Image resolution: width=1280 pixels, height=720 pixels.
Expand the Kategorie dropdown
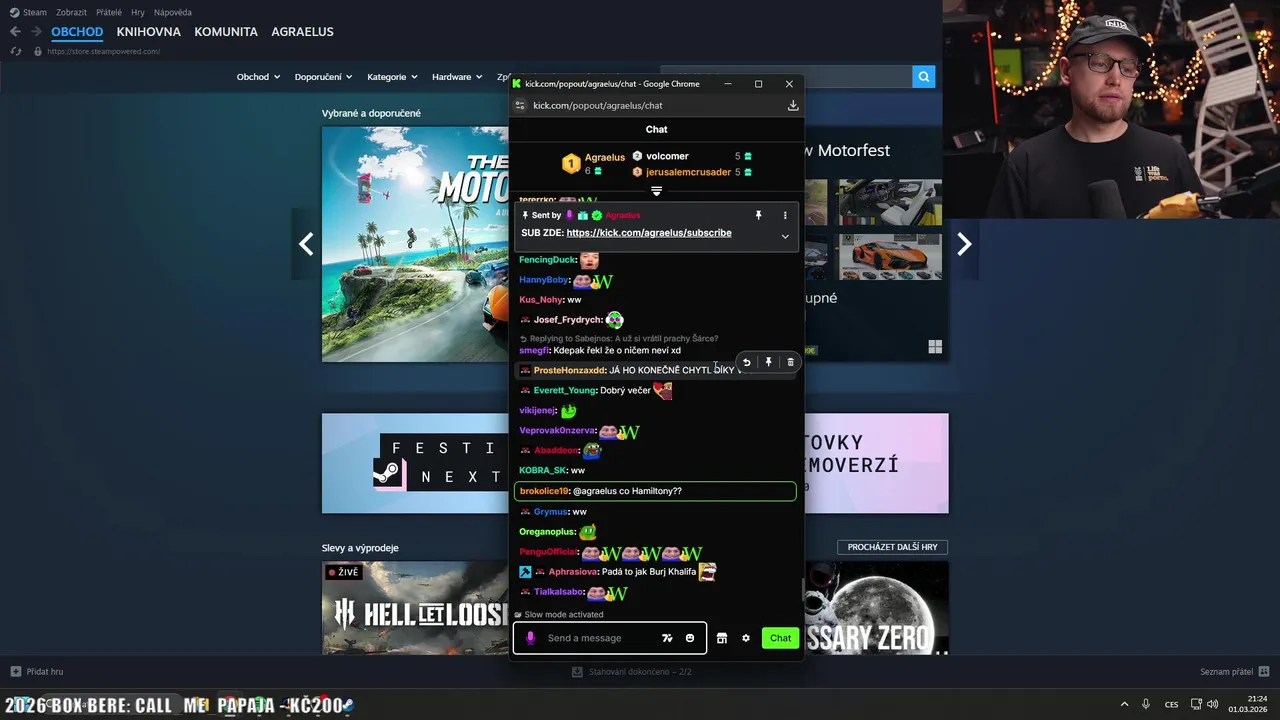[392, 77]
